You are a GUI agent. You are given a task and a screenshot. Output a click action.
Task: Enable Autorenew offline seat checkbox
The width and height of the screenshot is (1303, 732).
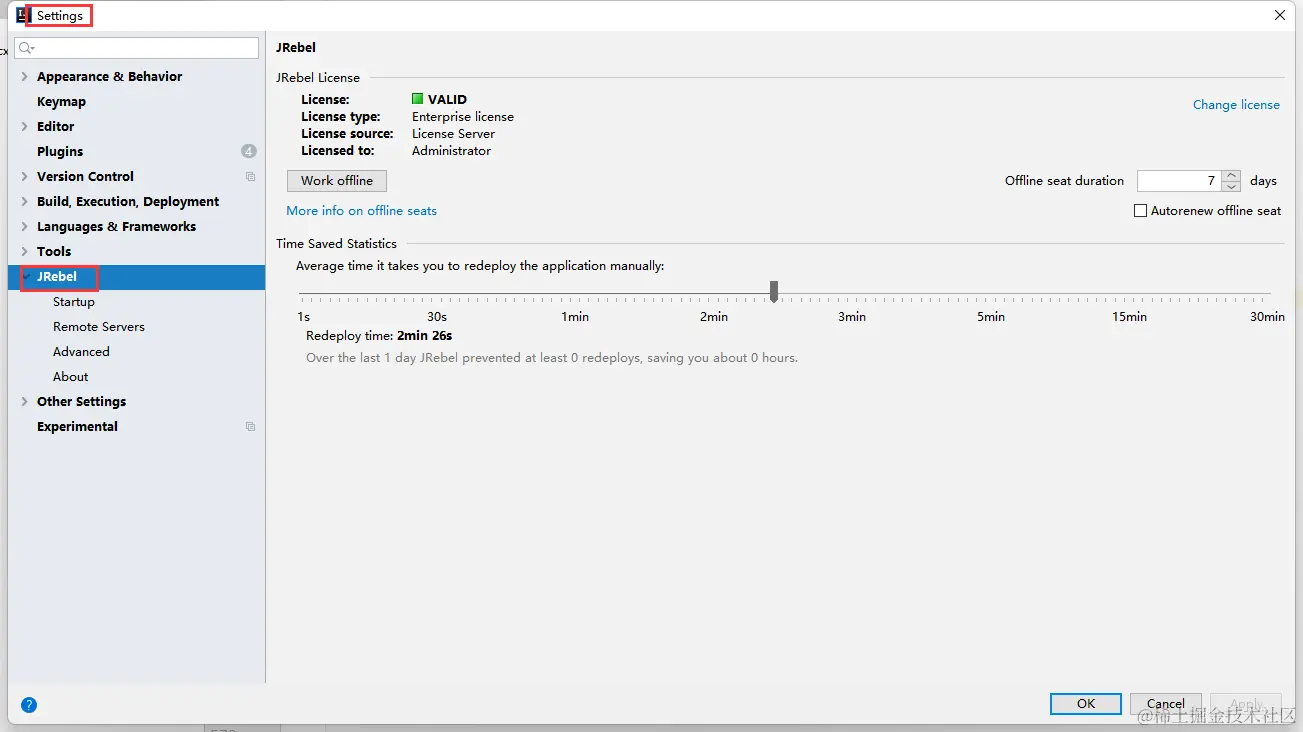pyautogui.click(x=1140, y=211)
